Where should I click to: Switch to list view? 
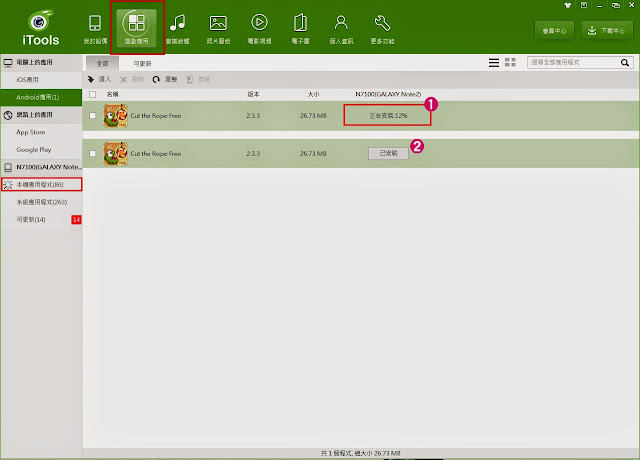(x=494, y=62)
